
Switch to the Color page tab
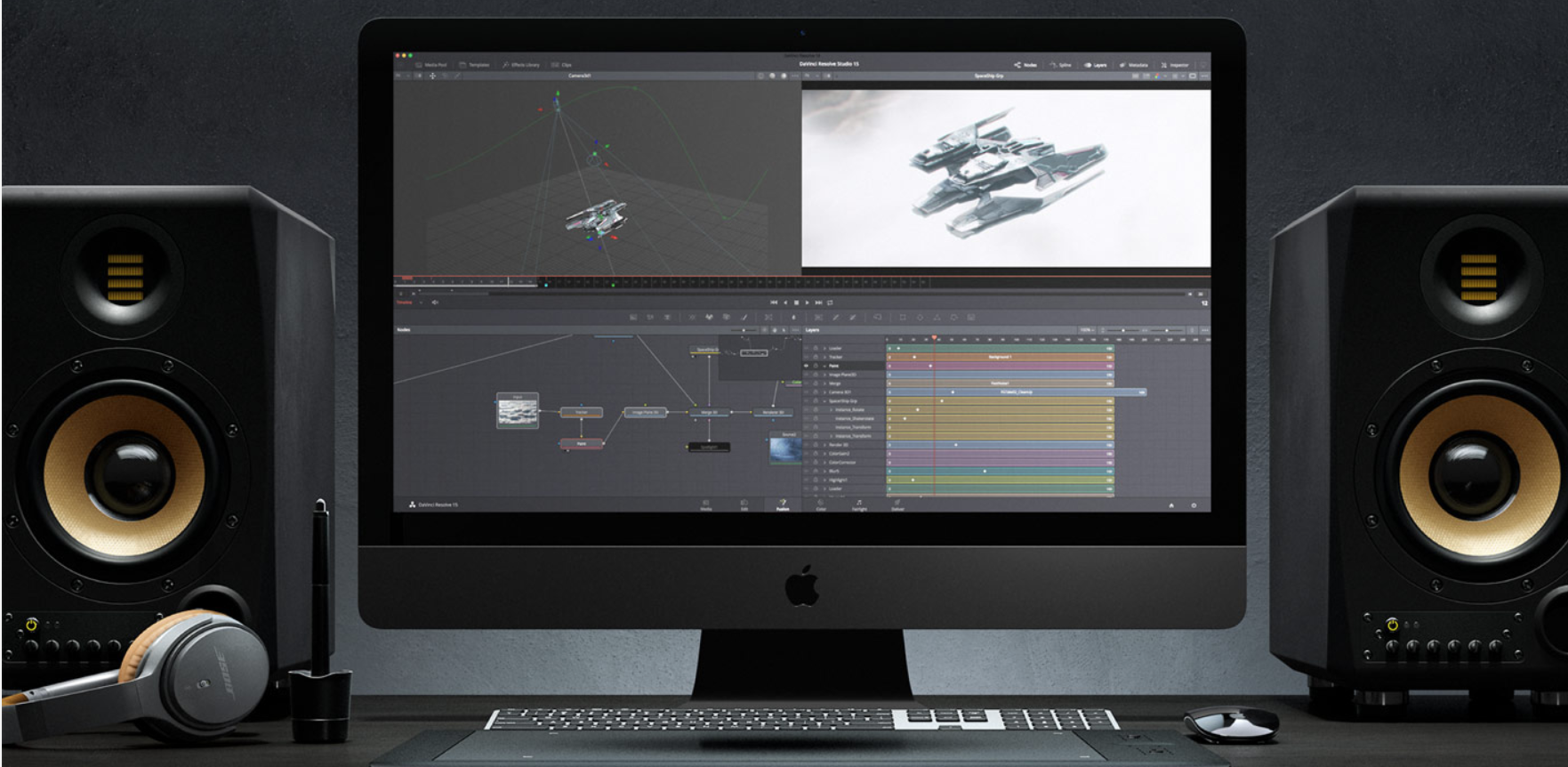[x=821, y=505]
